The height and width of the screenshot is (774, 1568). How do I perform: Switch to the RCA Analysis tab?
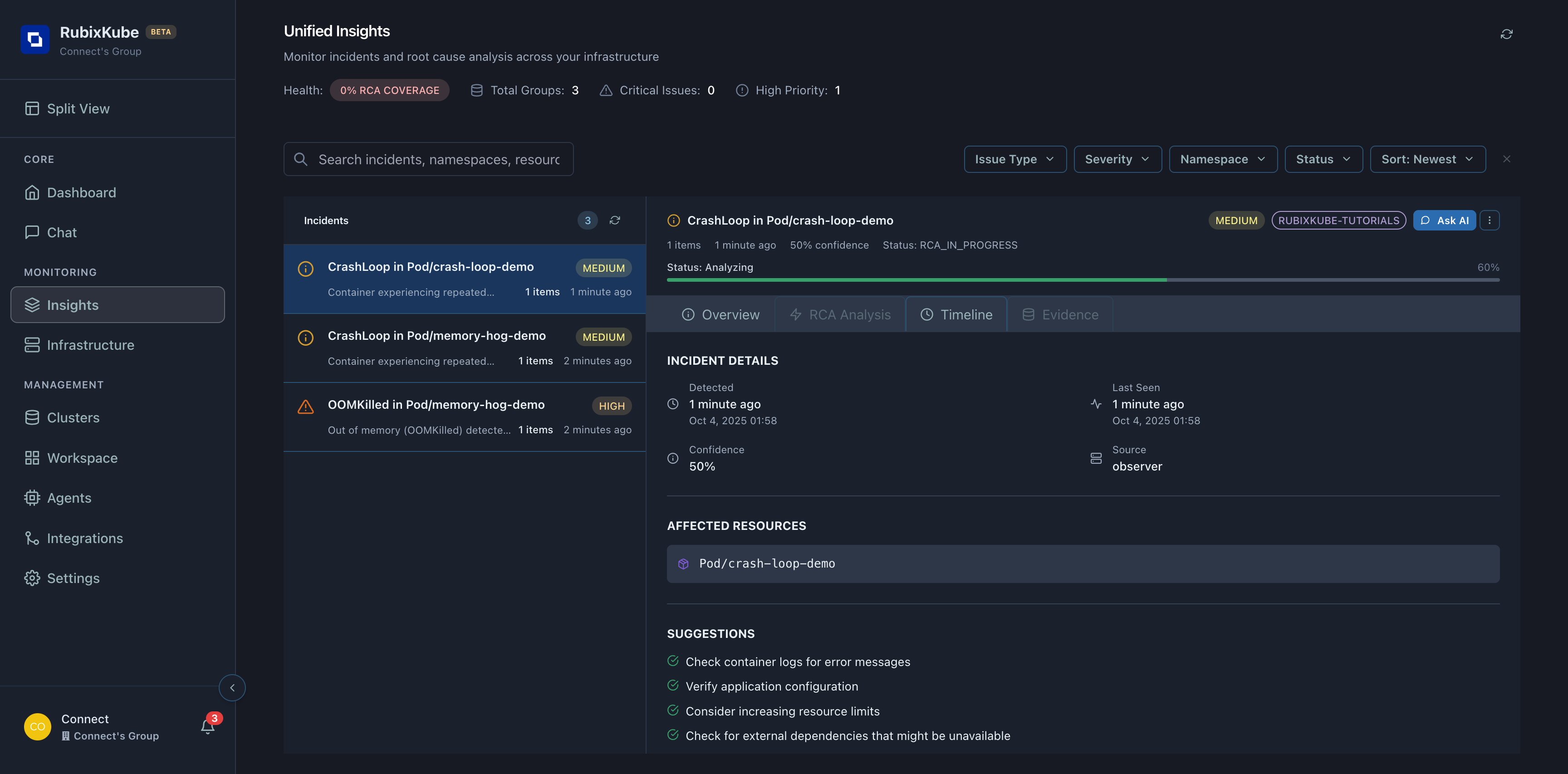point(840,314)
